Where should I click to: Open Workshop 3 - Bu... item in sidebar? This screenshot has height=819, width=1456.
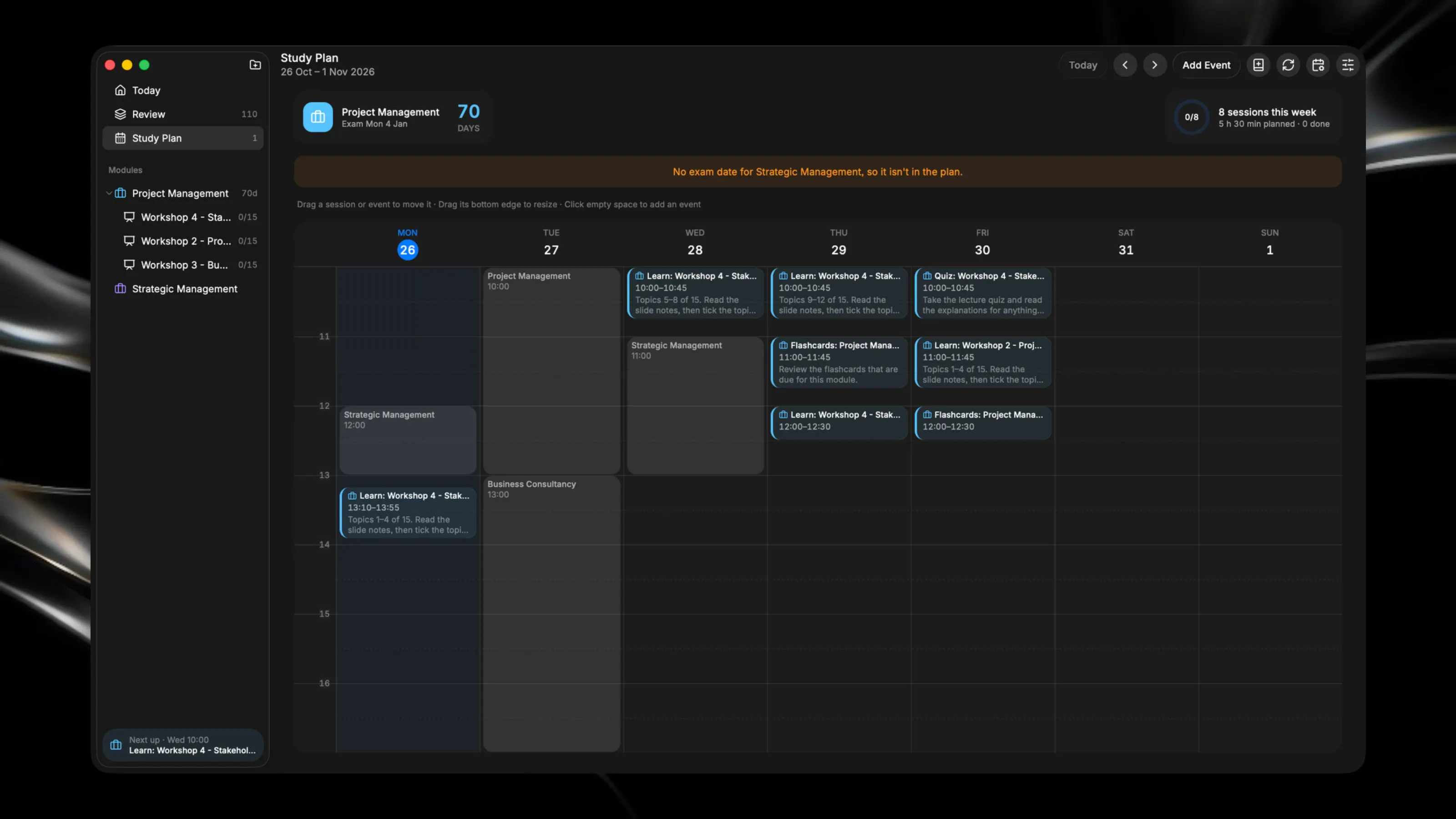182,264
